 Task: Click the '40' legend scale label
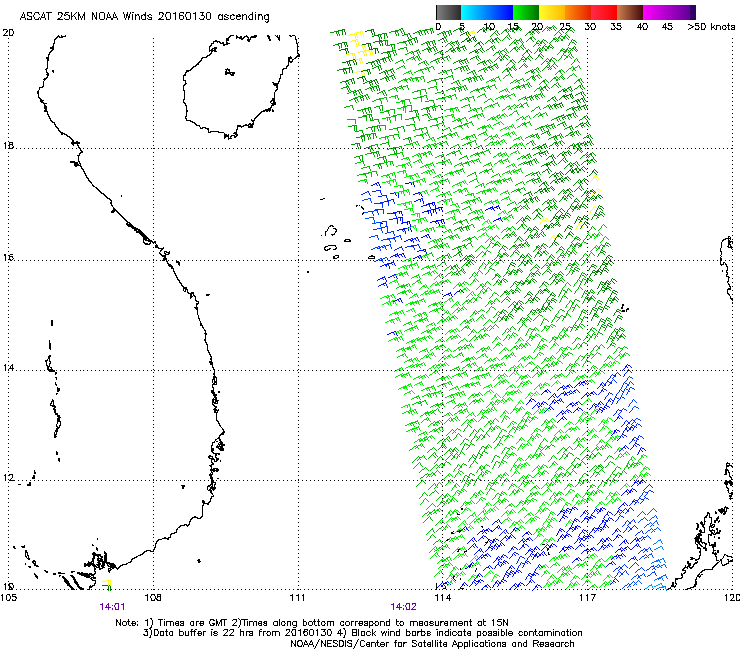pyautogui.click(x=642, y=27)
